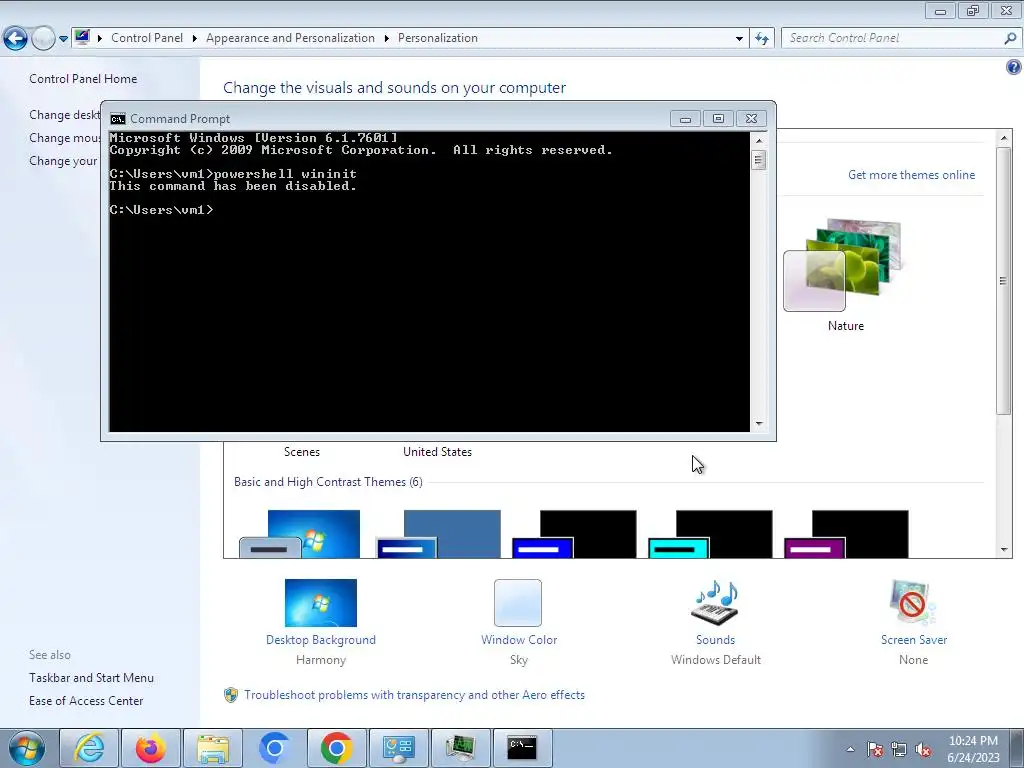1024x768 pixels.
Task: Open Taskbar and Start Menu link
Action: point(91,678)
